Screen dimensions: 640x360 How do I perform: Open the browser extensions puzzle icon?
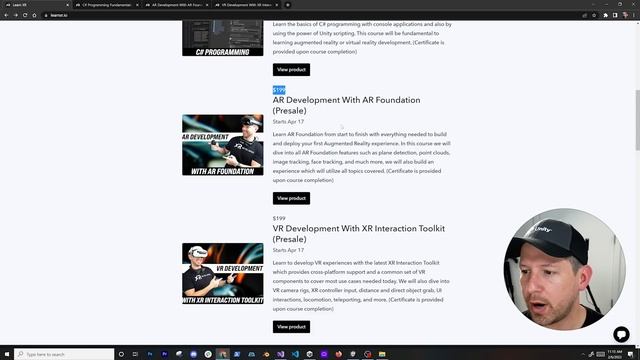click(605, 15)
